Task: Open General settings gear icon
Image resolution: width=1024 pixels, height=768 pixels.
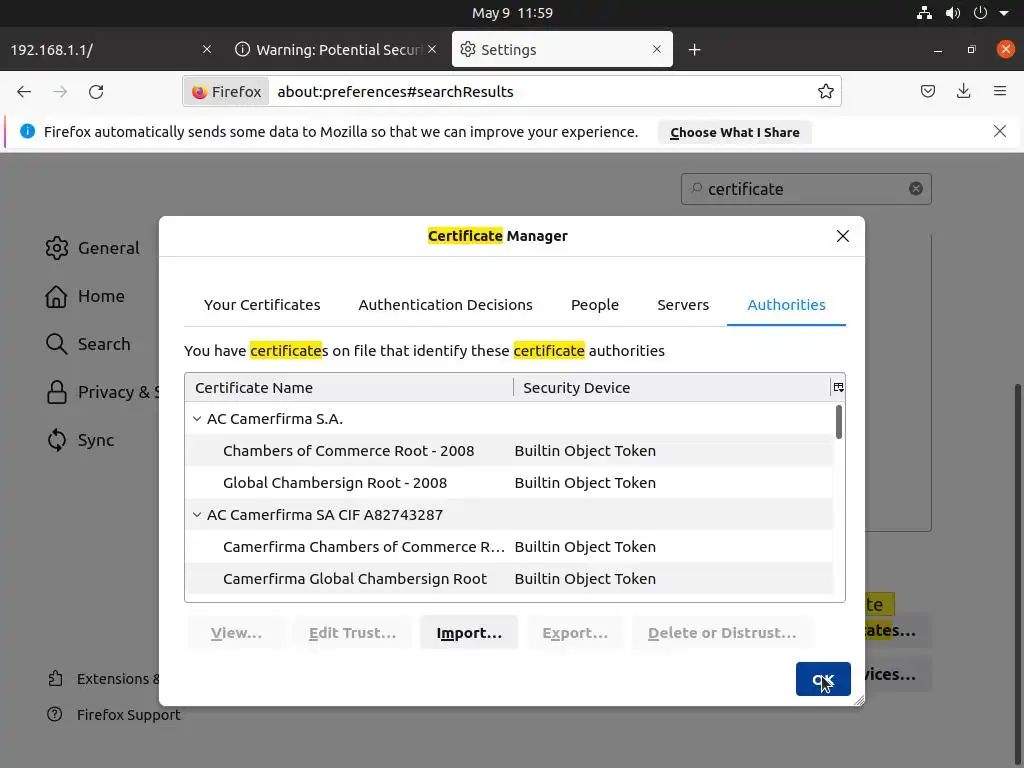Action: pyautogui.click(x=57, y=248)
